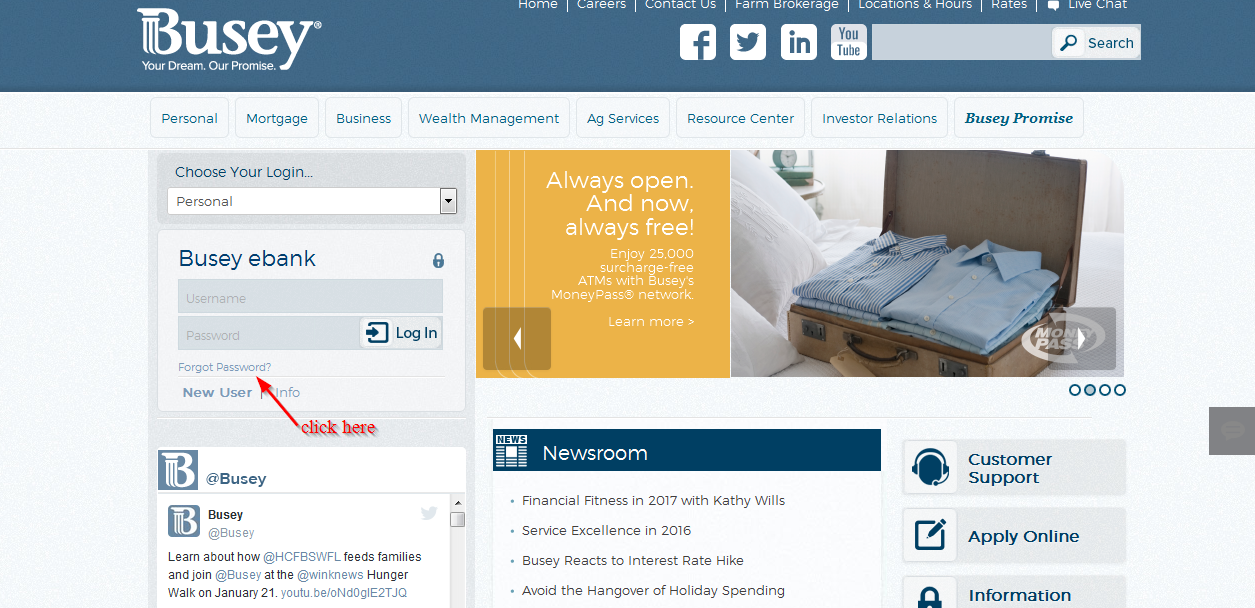Viewport: 1255px width, 608px height.
Task: Click the Busey avatar in the tweet
Action: pos(184,522)
